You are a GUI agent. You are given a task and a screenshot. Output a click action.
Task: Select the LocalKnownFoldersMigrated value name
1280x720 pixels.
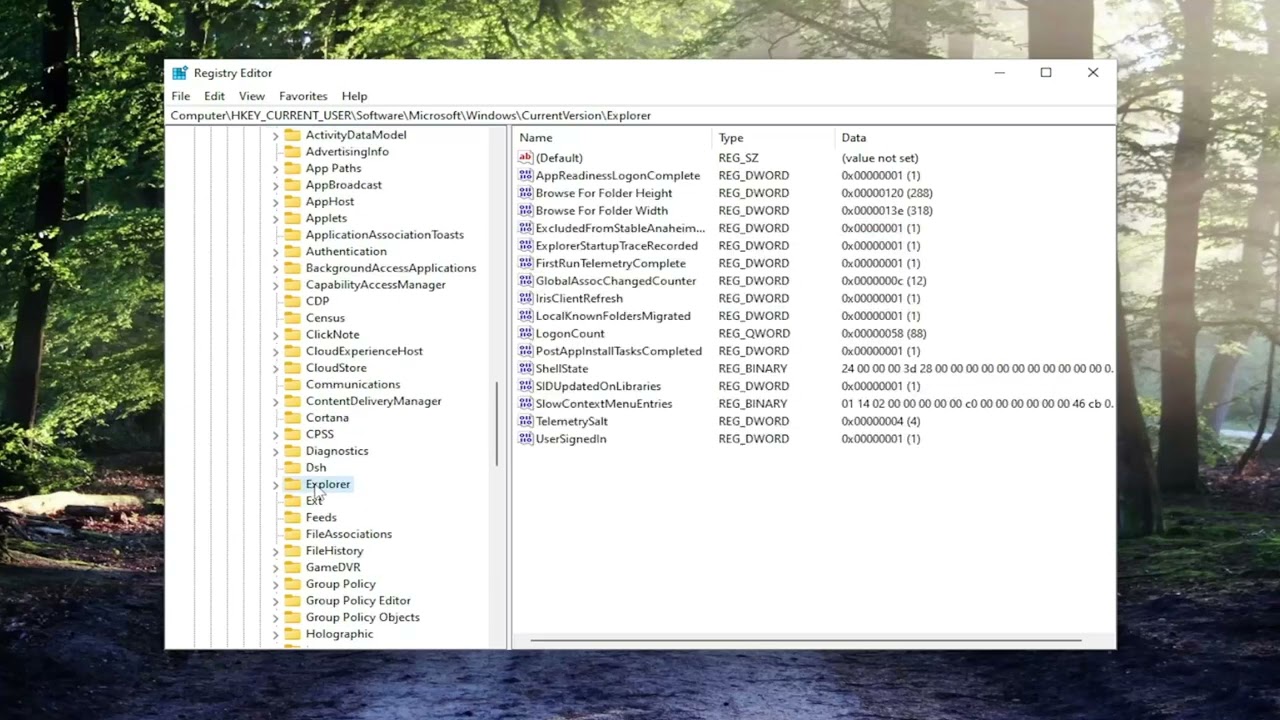click(x=613, y=316)
